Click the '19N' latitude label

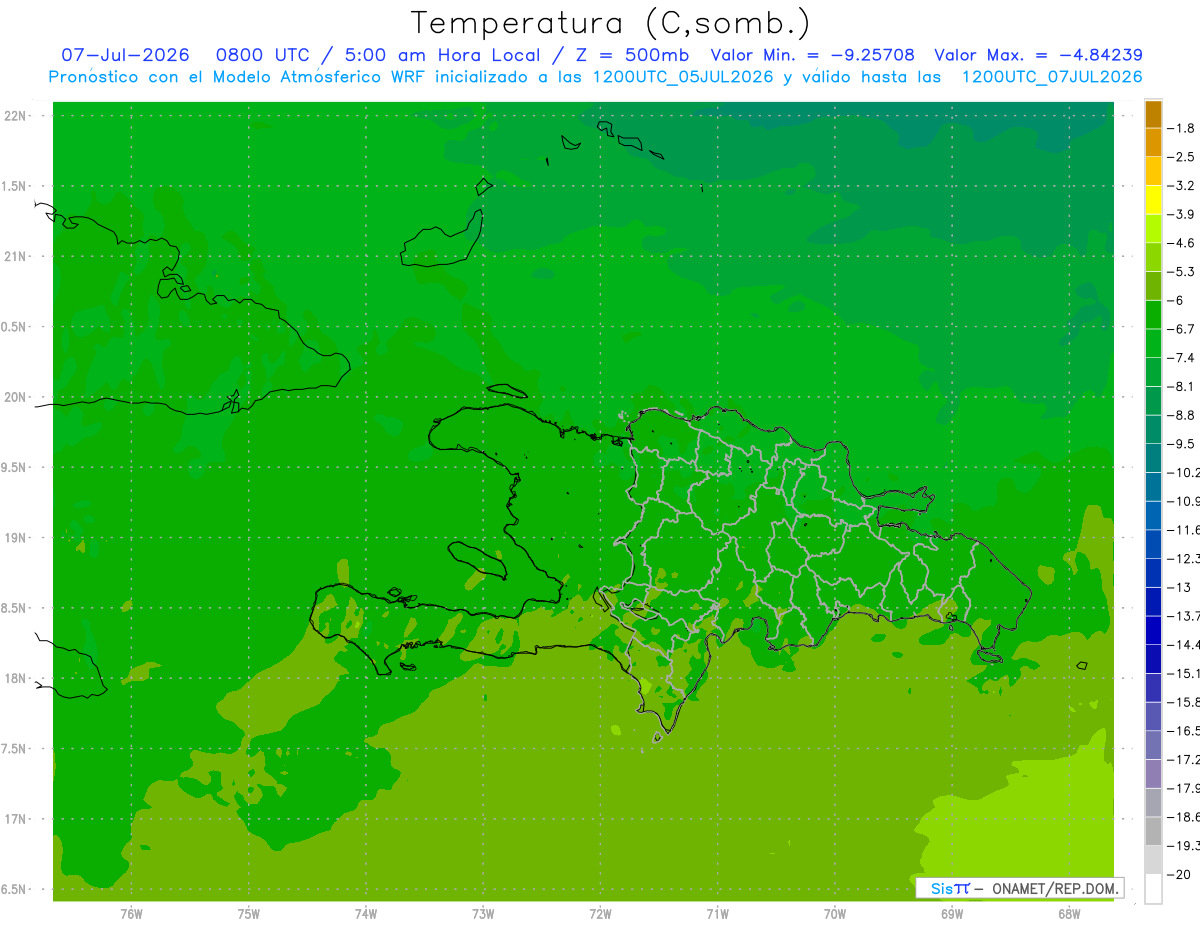15,538
